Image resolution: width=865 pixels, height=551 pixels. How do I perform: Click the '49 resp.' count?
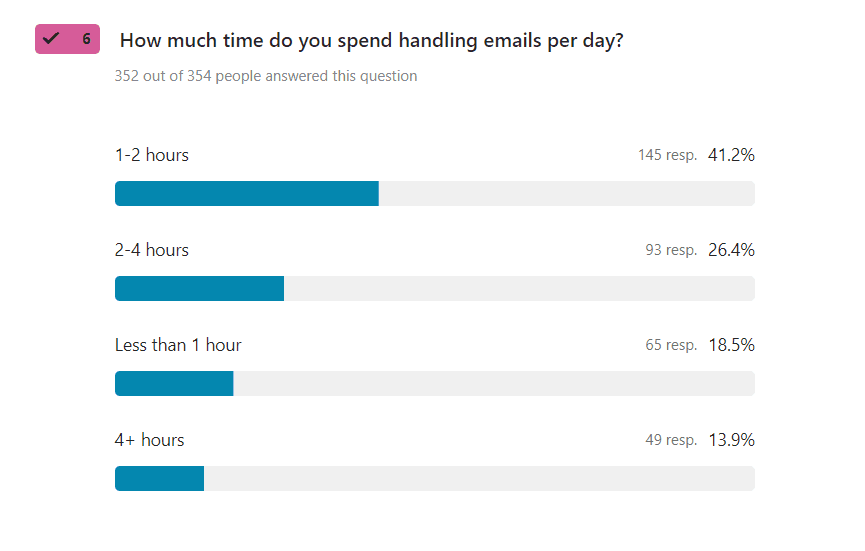click(671, 441)
